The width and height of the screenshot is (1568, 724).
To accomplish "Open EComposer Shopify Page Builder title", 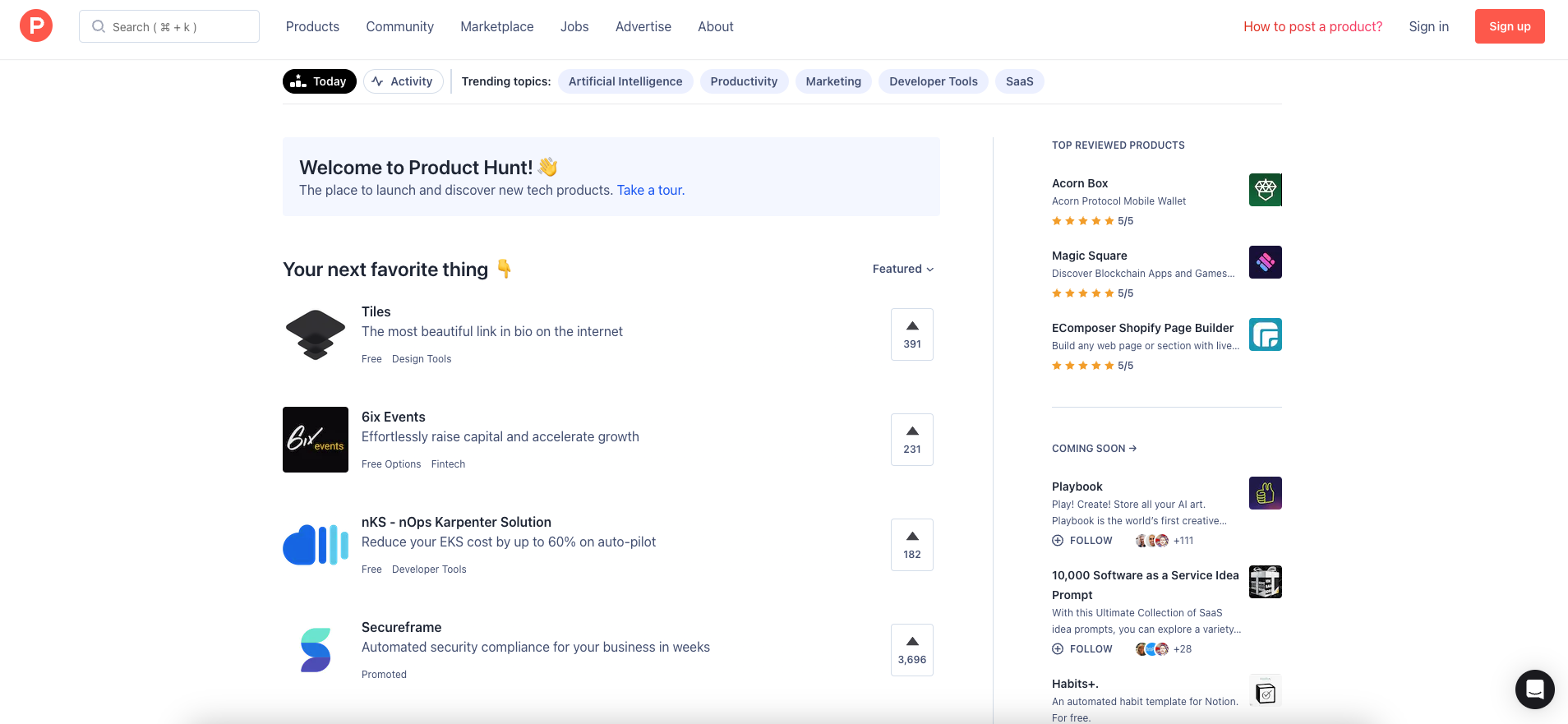I will point(1142,328).
